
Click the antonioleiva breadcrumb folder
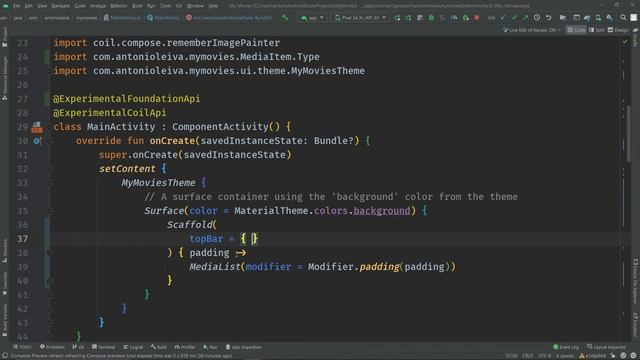click(x=57, y=18)
